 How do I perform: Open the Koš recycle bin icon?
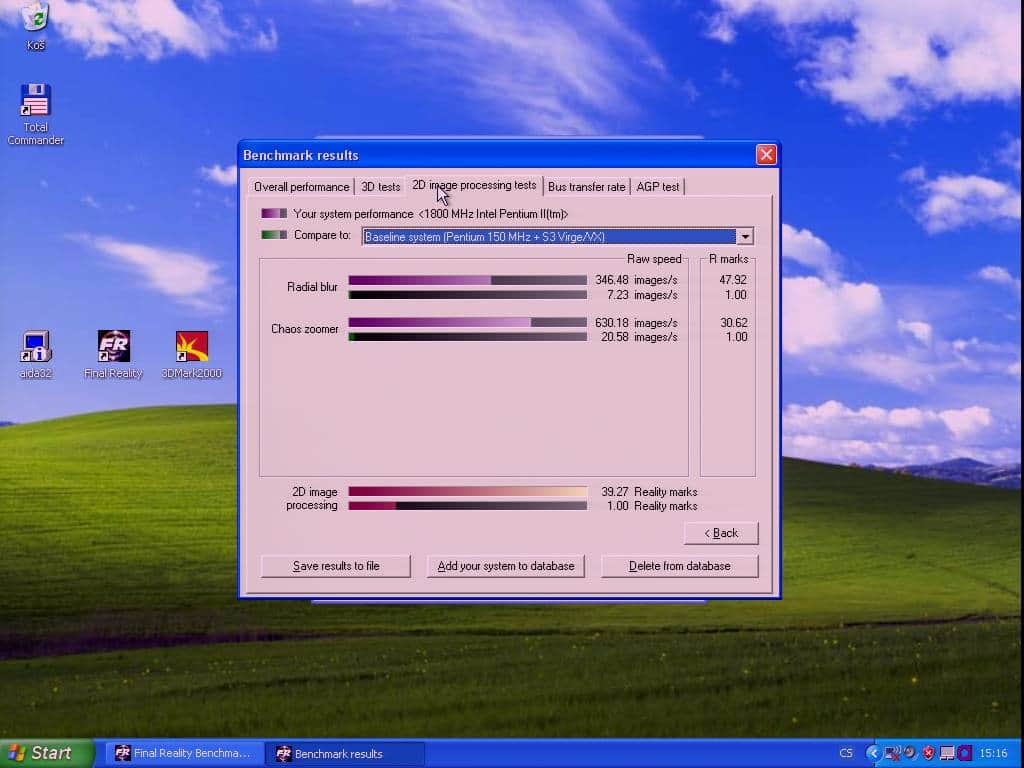pyautogui.click(x=35, y=25)
